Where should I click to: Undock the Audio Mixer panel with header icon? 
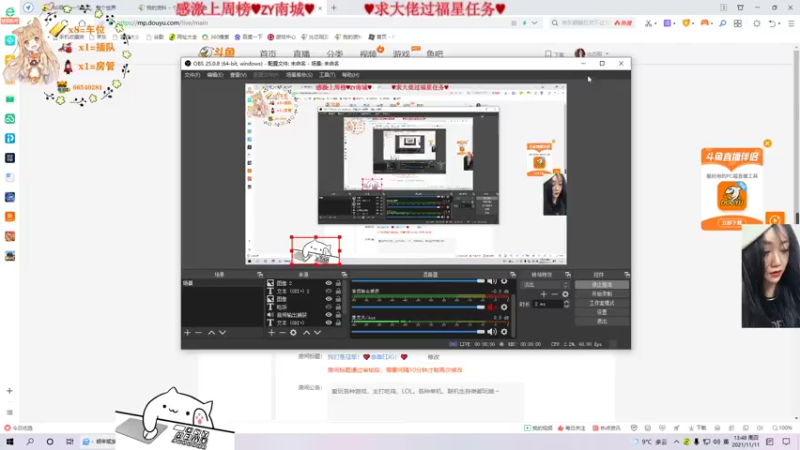pos(513,274)
